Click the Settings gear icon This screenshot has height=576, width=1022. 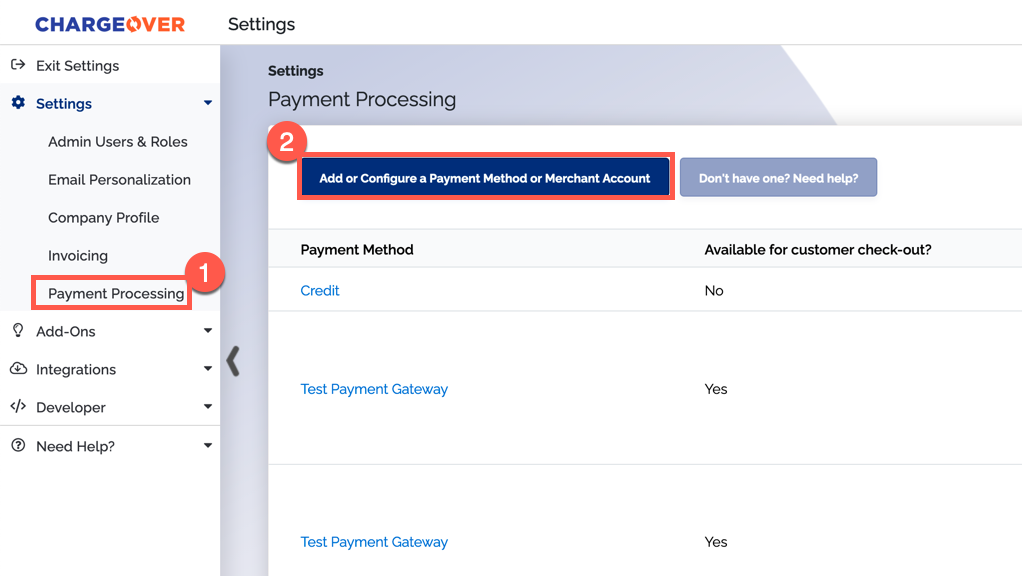click(x=18, y=102)
